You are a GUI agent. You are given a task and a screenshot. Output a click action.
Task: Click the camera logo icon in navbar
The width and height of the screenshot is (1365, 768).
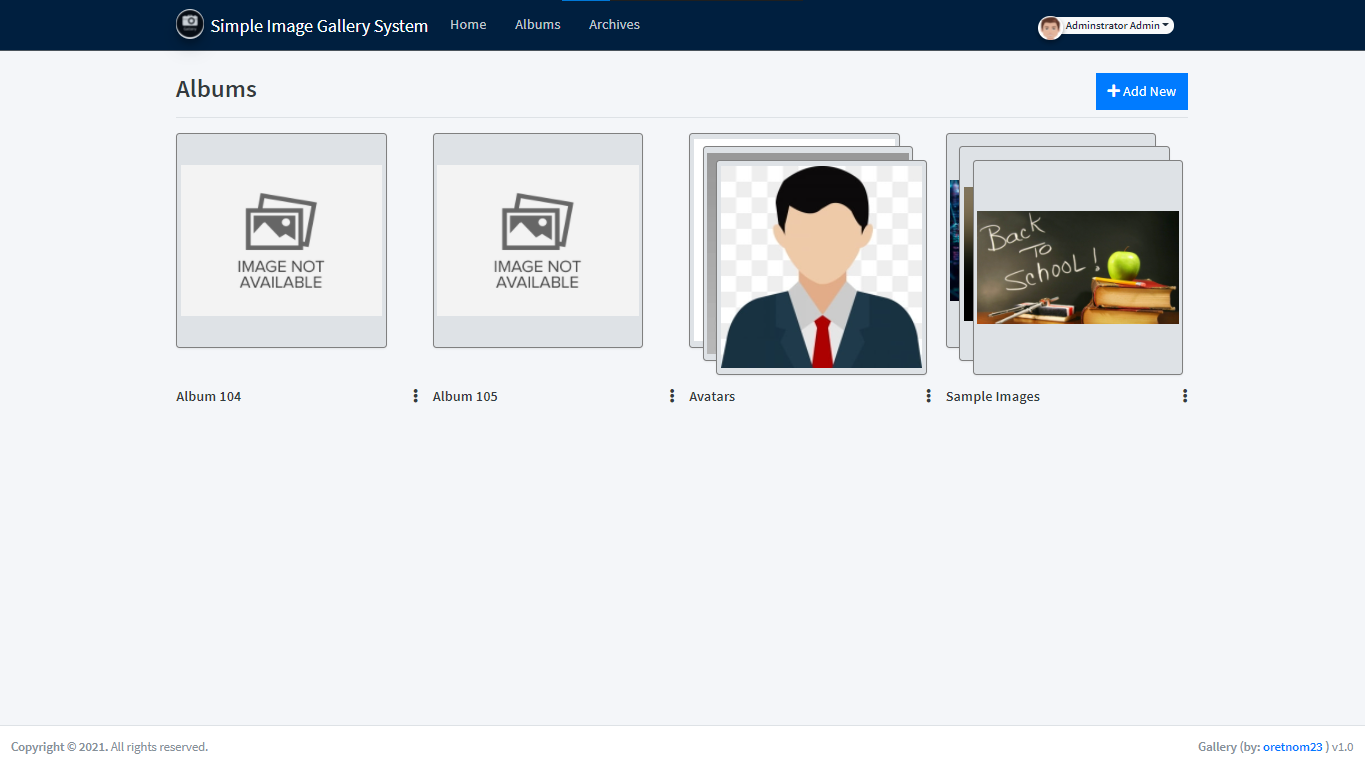(190, 25)
